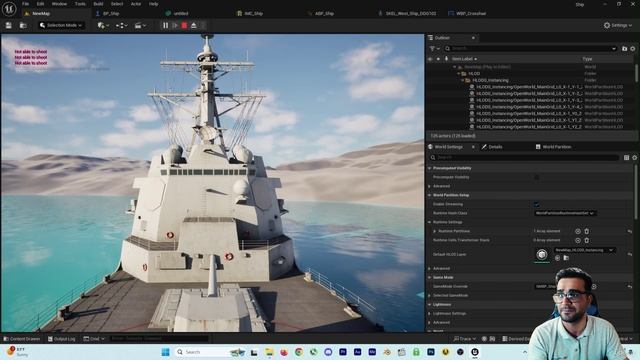Click the eject from player icon
The width and height of the screenshot is (640, 360).
point(194,25)
